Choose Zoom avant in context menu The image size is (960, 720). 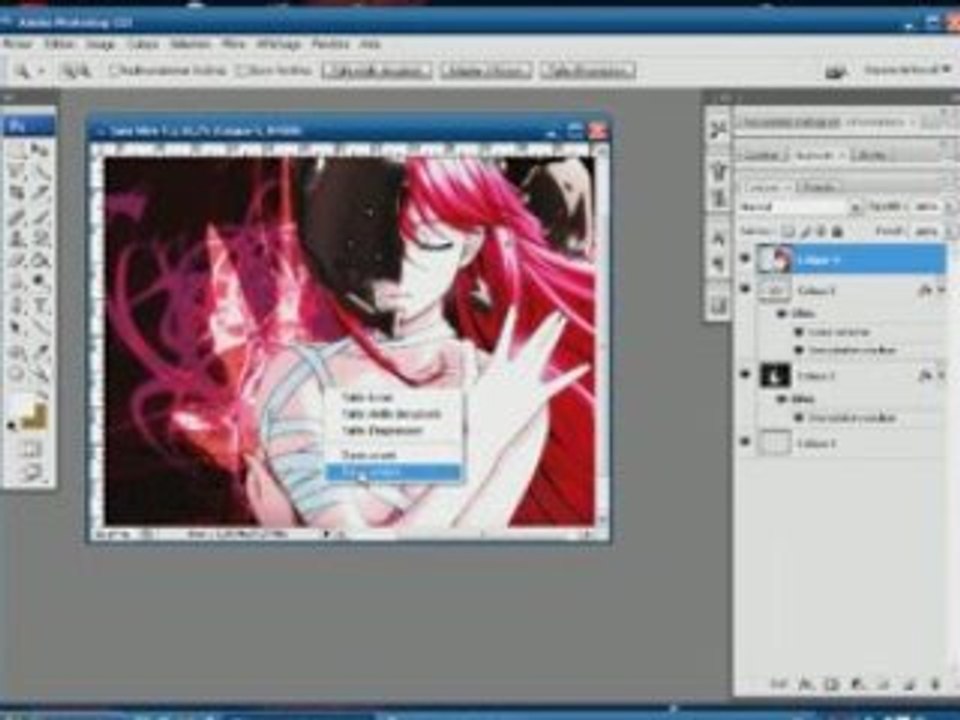tap(392, 455)
